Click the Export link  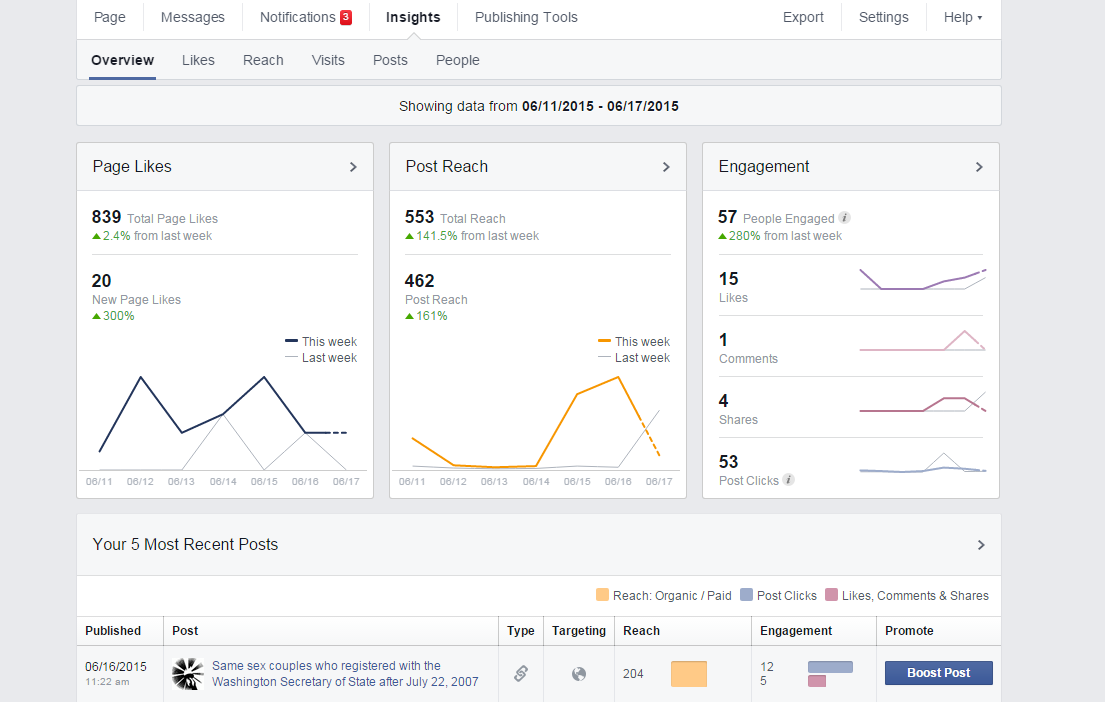coord(803,17)
